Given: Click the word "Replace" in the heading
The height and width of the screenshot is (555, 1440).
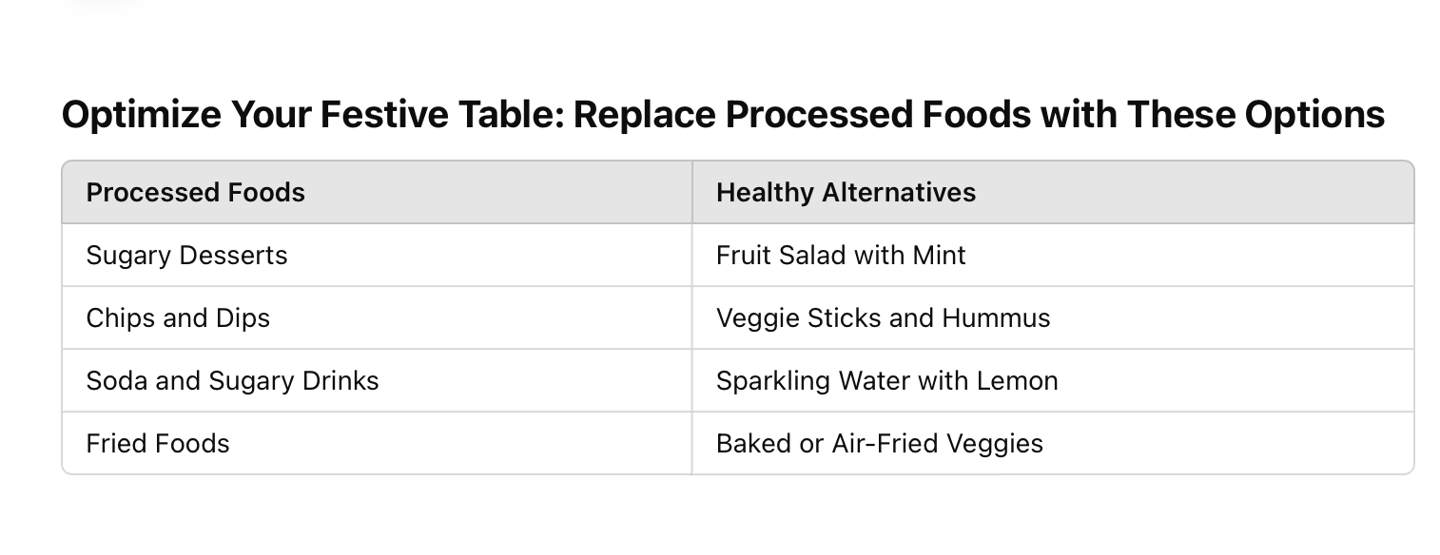Looking at the screenshot, I should click(645, 115).
